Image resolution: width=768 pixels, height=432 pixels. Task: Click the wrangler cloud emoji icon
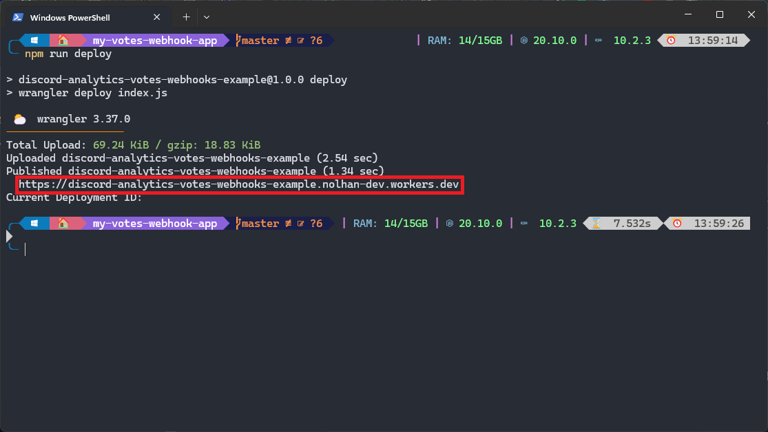click(20, 119)
